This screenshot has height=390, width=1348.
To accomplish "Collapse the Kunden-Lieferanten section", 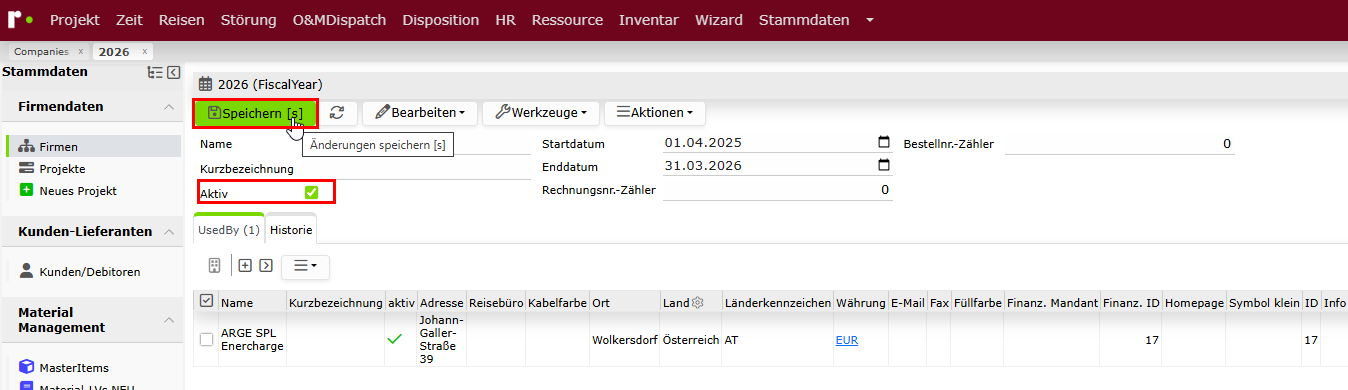I will [169, 232].
